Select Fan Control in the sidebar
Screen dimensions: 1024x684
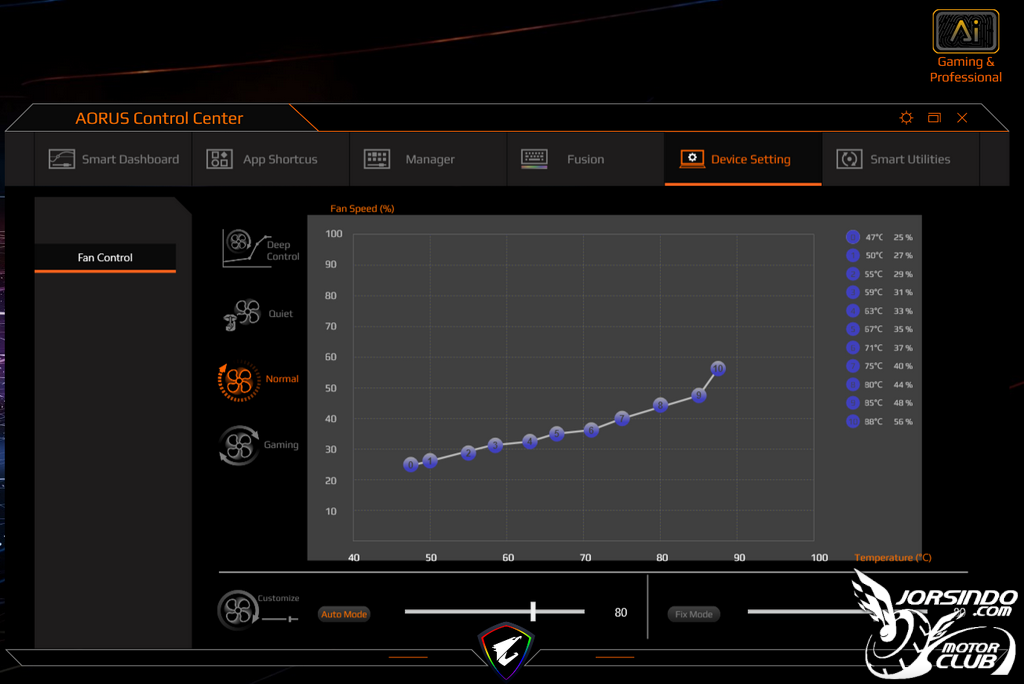click(105, 257)
